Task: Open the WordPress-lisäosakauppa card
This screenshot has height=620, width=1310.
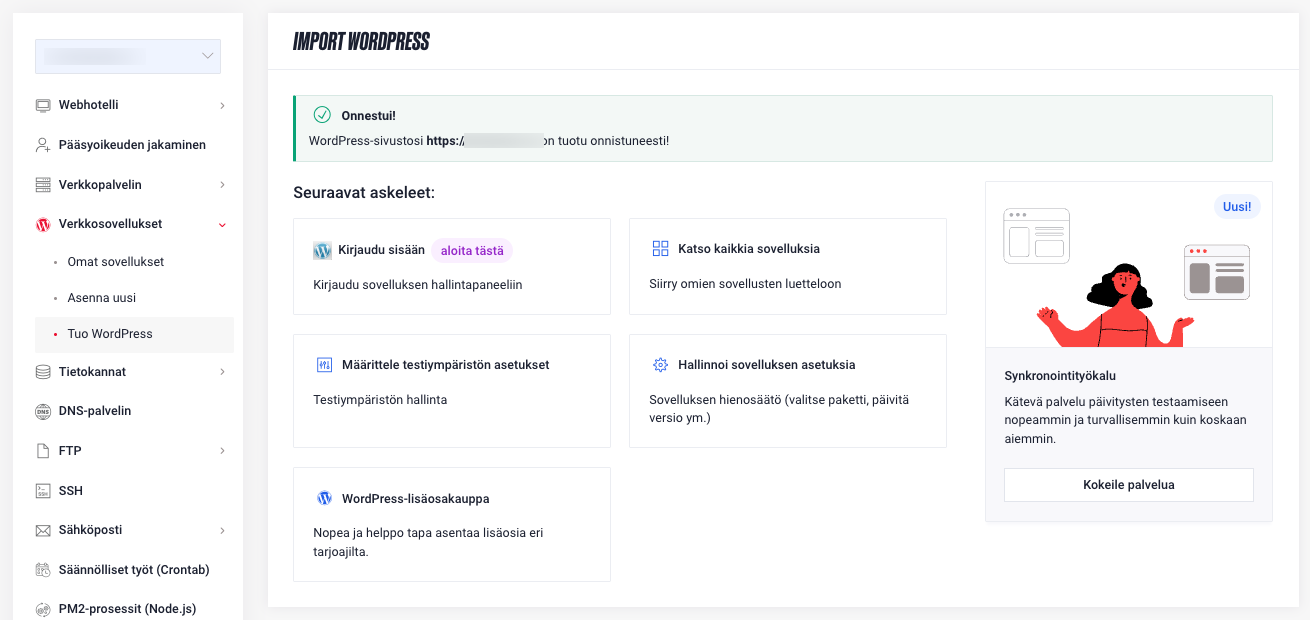Action: coord(451,524)
